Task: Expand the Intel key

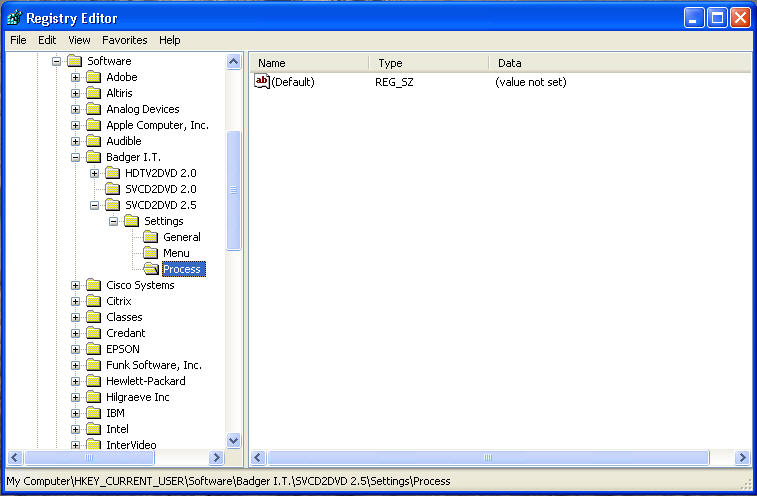Action: 75,429
